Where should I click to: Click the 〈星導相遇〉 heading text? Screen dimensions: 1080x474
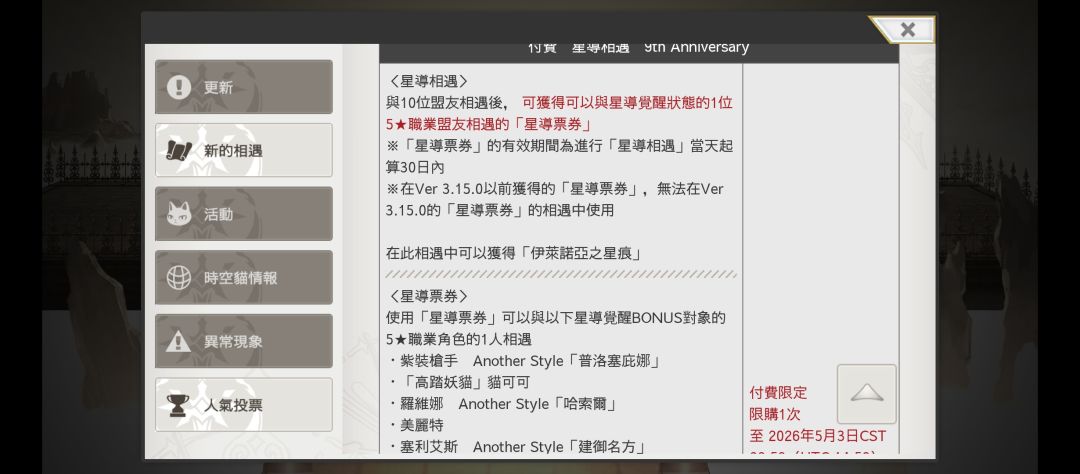click(428, 81)
